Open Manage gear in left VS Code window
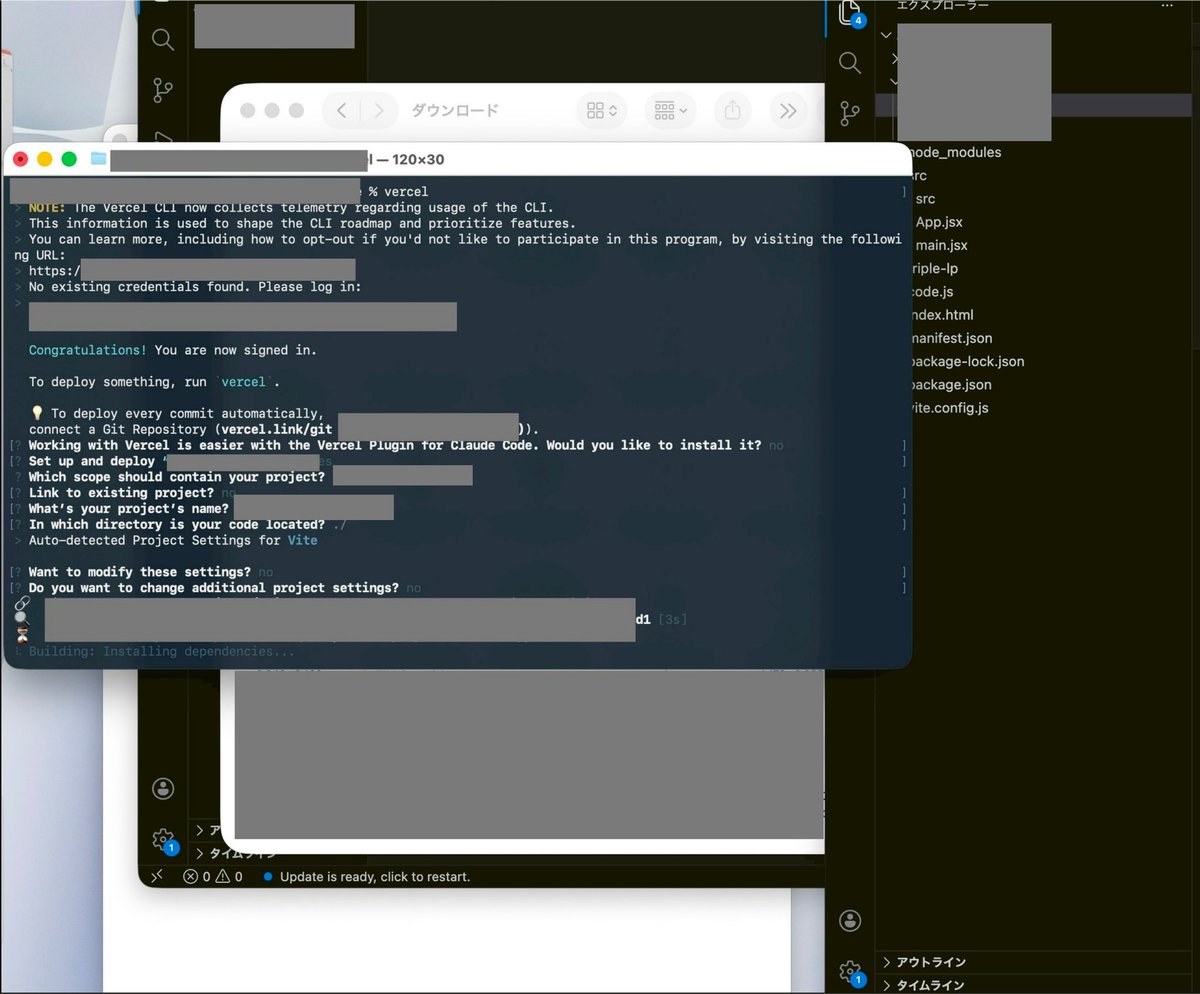Image resolution: width=1200 pixels, height=994 pixels. (163, 839)
